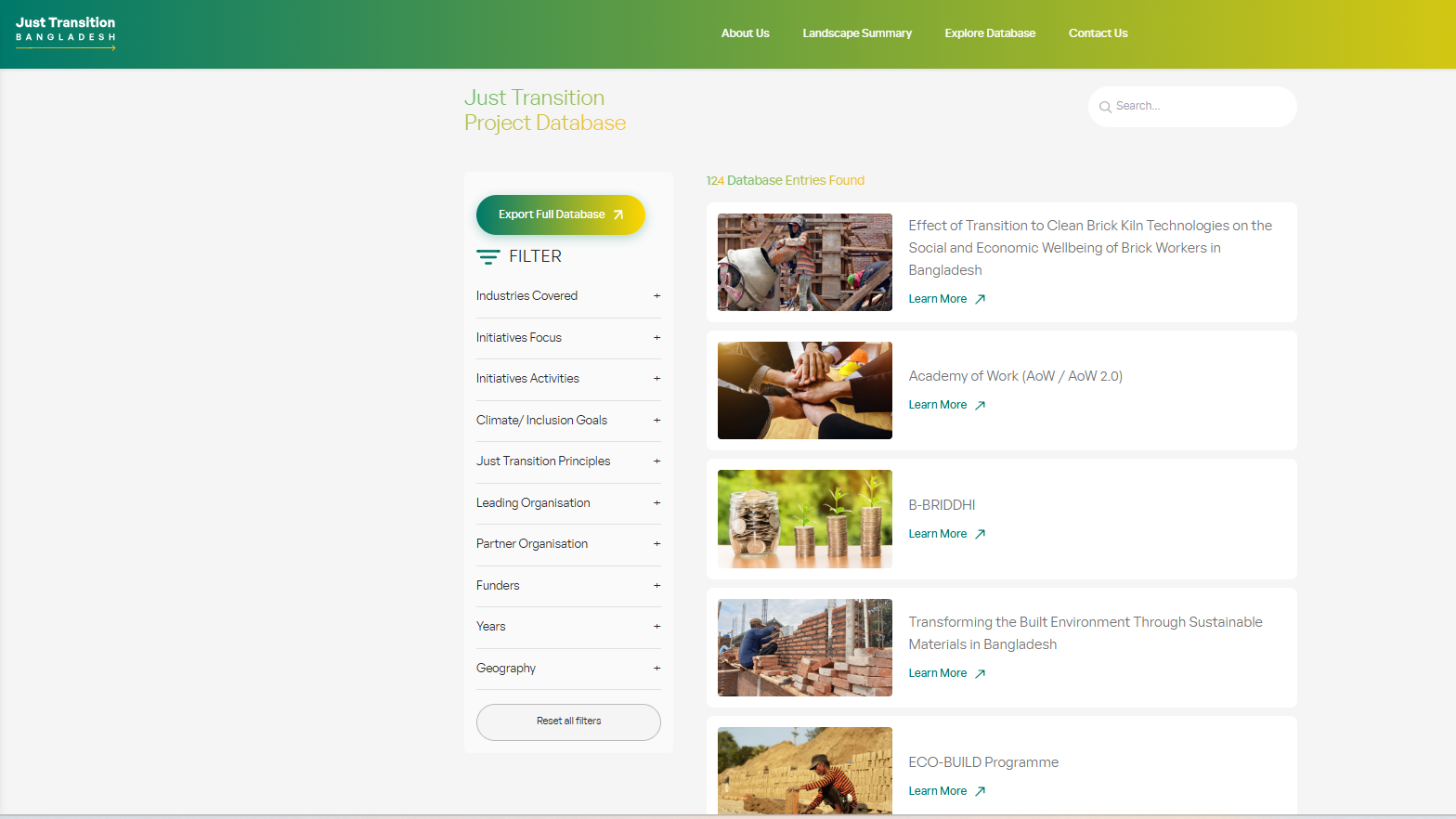Click the filter lines icon
Viewport: 1456px width, 819px height.
pyautogui.click(x=487, y=257)
